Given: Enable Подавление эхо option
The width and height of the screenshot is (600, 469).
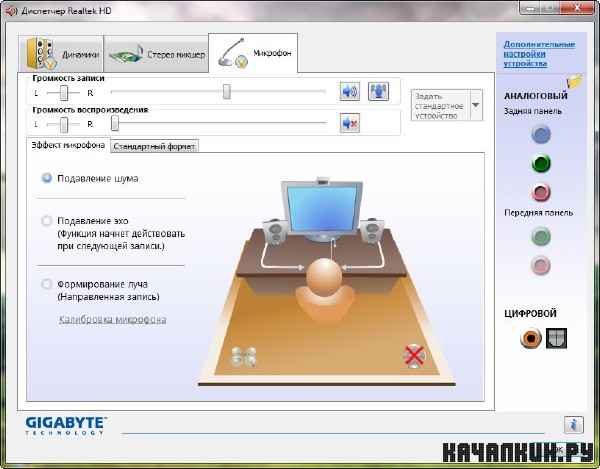Looking at the screenshot, I should tap(47, 221).
